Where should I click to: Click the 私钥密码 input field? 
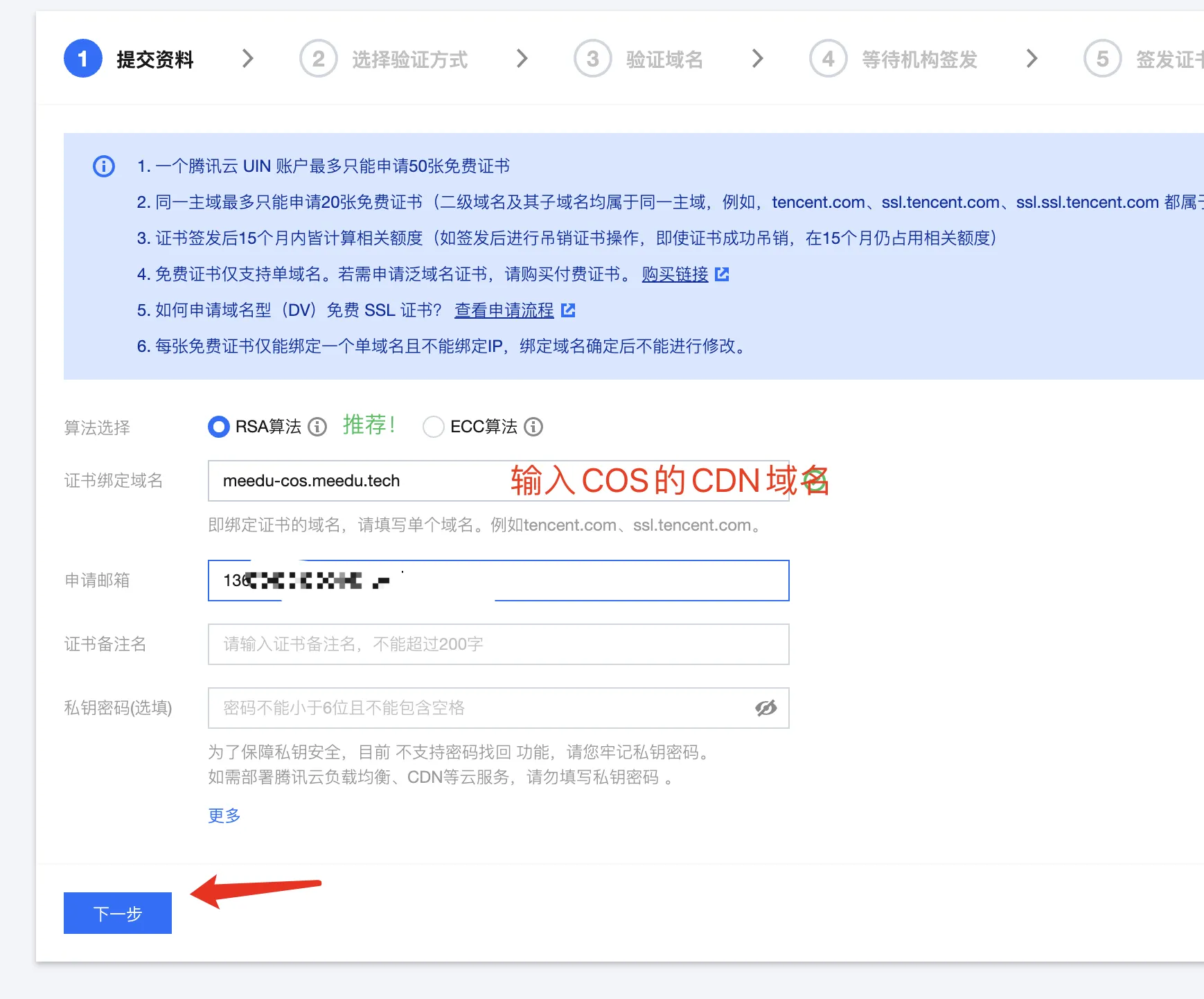click(x=499, y=708)
